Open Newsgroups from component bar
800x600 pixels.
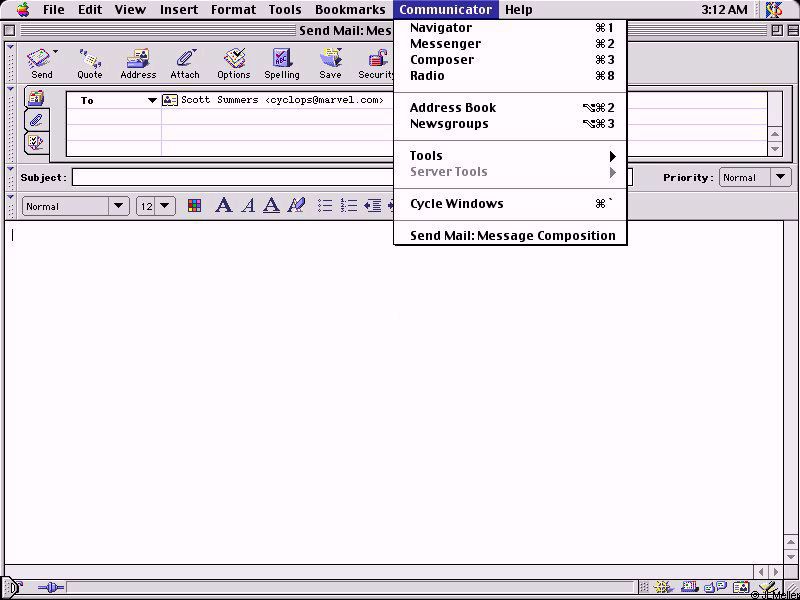pos(715,587)
